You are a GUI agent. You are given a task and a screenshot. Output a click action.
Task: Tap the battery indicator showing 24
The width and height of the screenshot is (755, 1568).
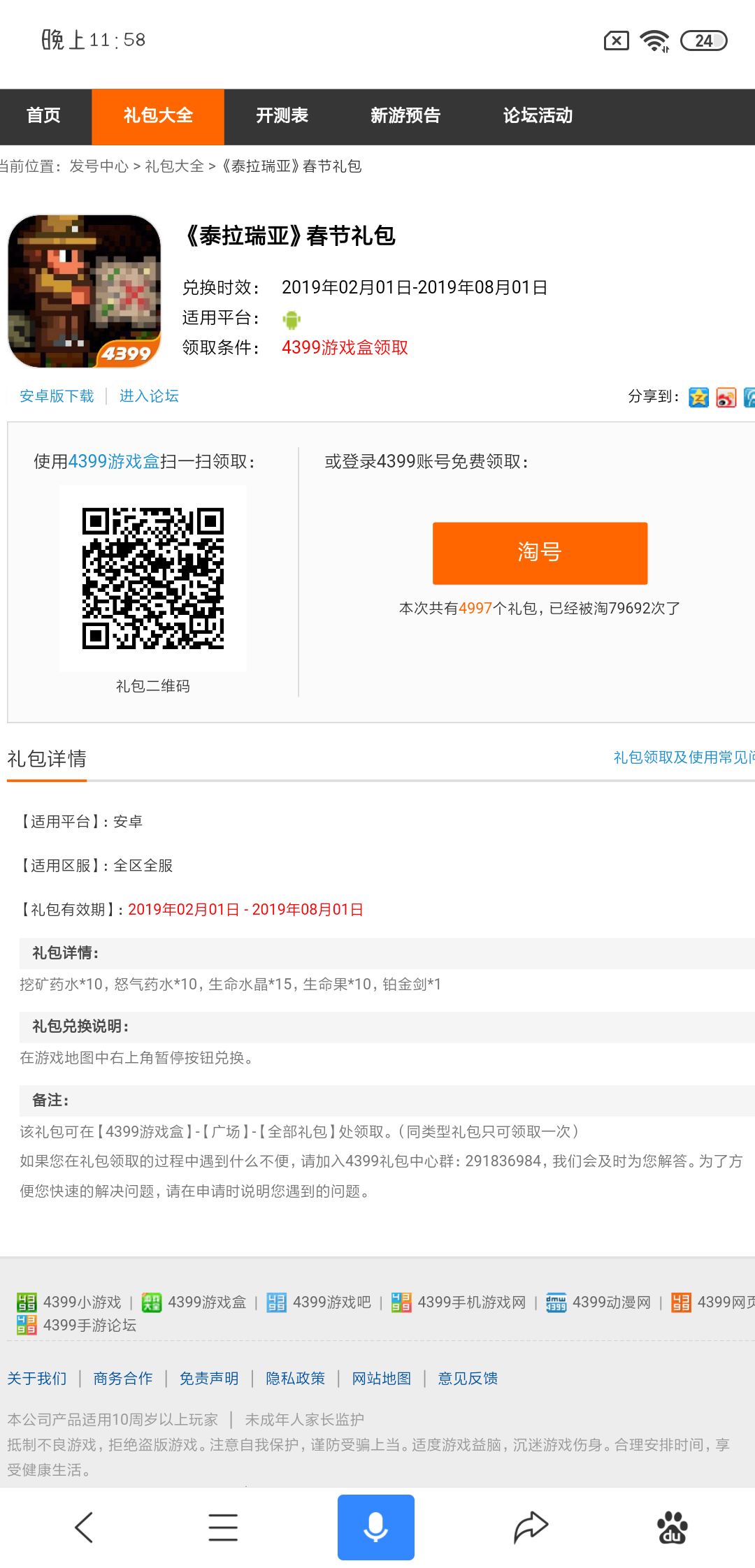coord(704,41)
